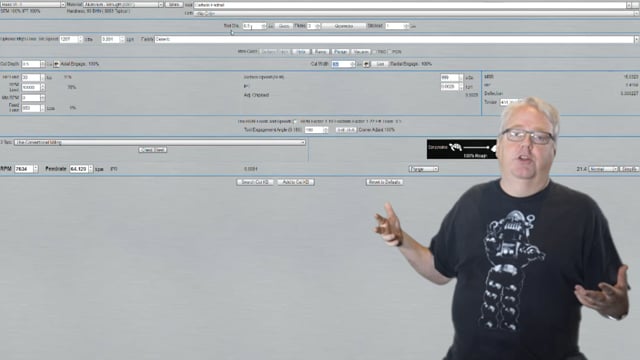Click the button right of the Material dropdown
The height and width of the screenshot is (360, 640).
point(174,4)
